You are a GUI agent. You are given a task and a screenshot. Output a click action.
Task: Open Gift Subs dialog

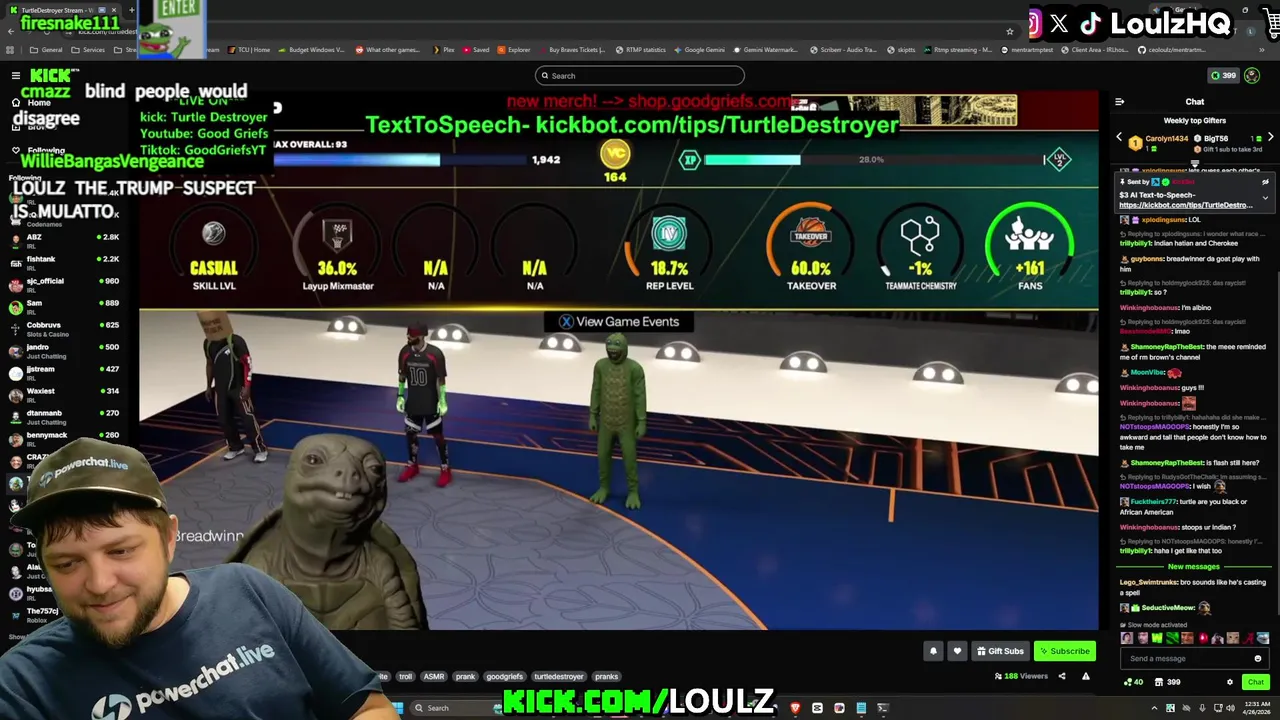[x=1000, y=651]
